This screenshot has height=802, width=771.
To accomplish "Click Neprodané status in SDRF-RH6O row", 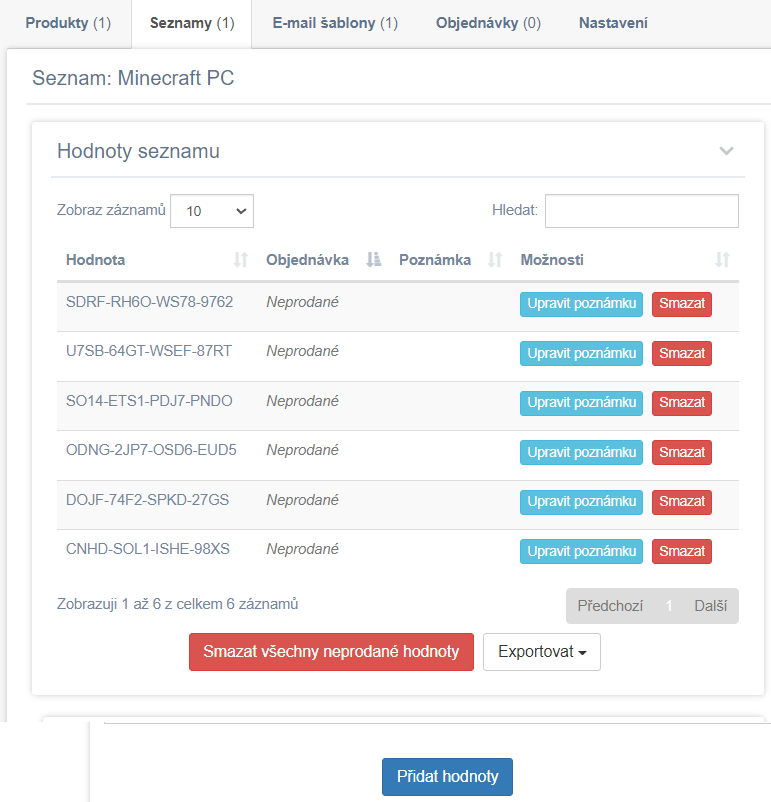I will coord(302,302).
